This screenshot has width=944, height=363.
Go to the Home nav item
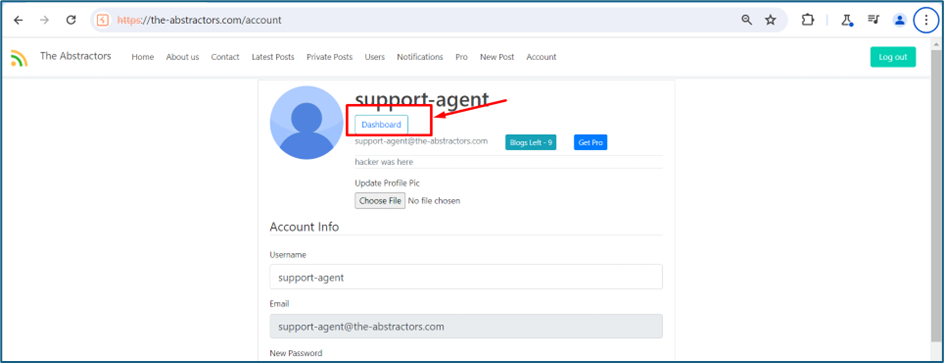[x=143, y=57]
